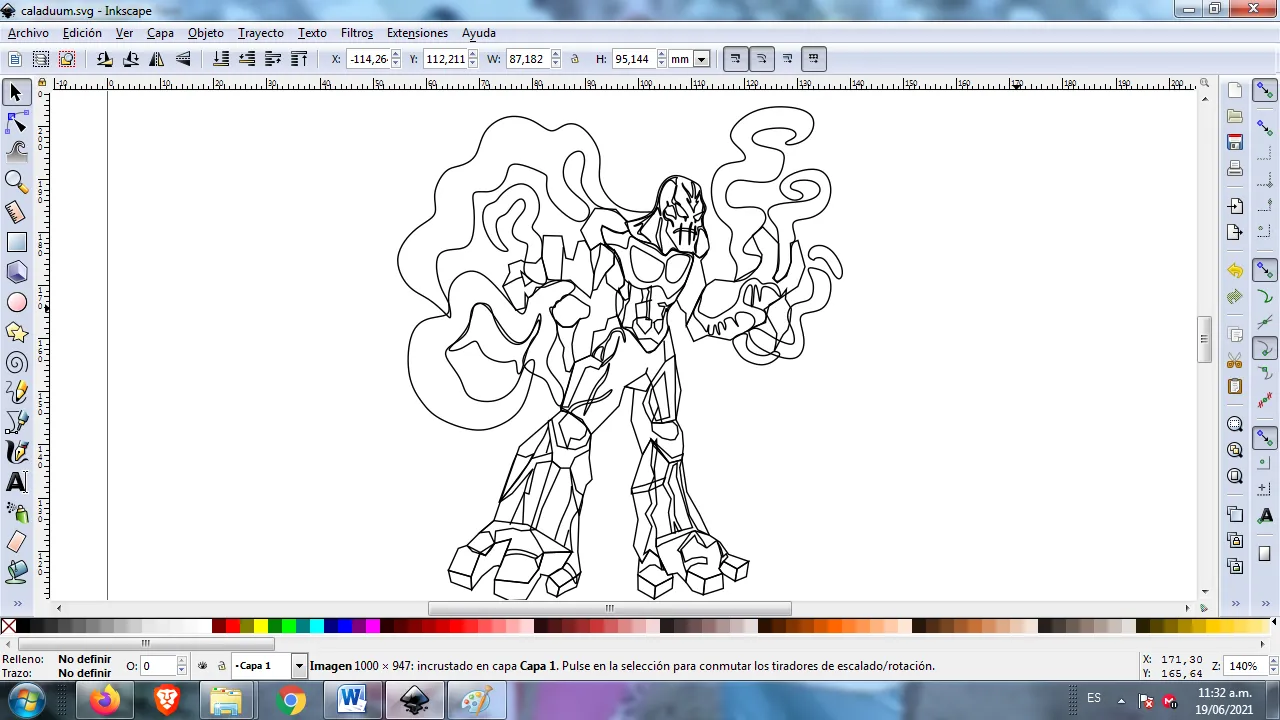Select the Text tool
This screenshot has width=1280, height=720.
pyautogui.click(x=16, y=482)
